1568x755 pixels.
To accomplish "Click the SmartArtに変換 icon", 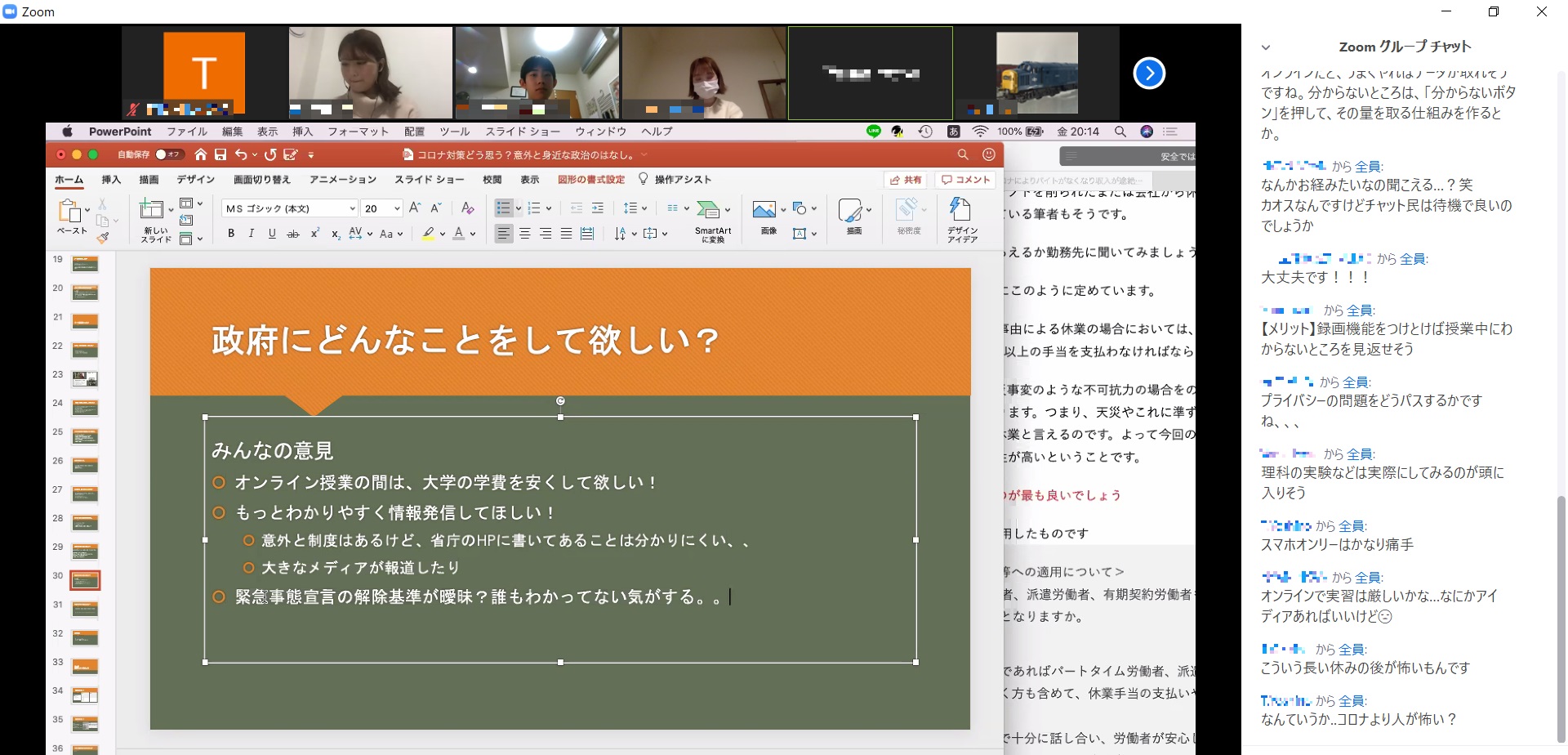I will click(x=712, y=219).
